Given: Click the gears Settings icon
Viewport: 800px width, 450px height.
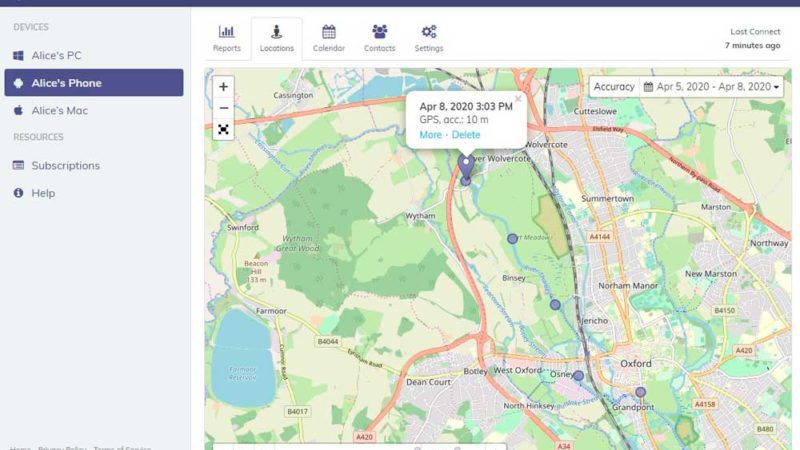Looking at the screenshot, I should [429, 32].
